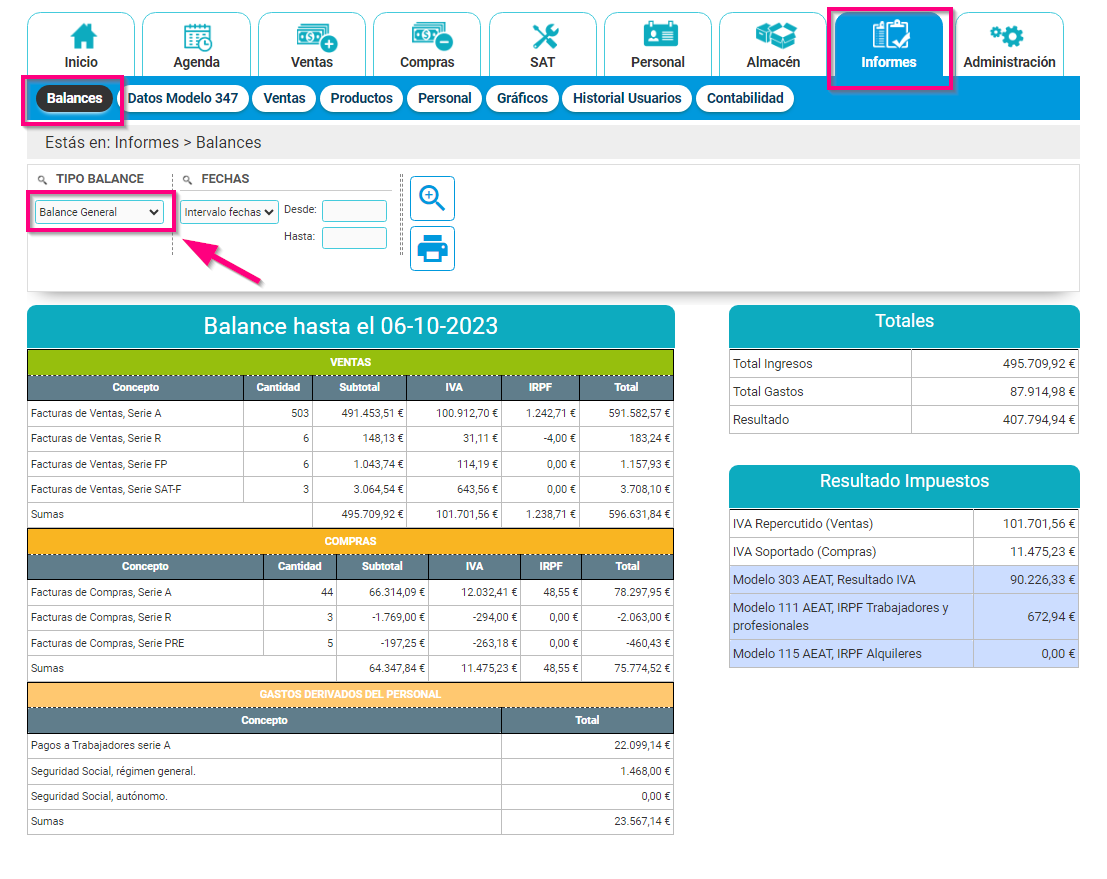Open the Historial Usuarios tab

[x=627, y=98]
